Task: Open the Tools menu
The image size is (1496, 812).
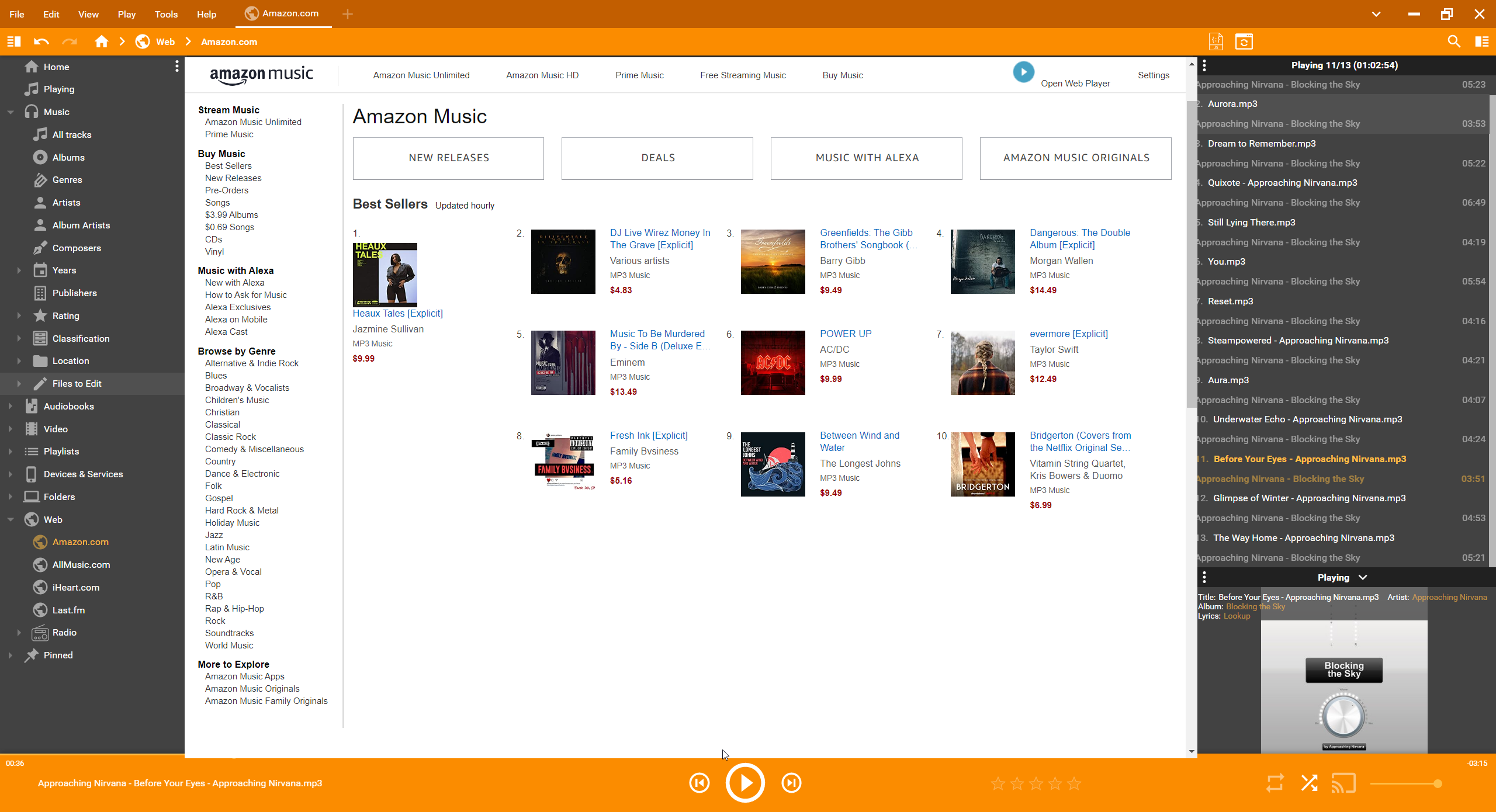Action: (x=166, y=14)
